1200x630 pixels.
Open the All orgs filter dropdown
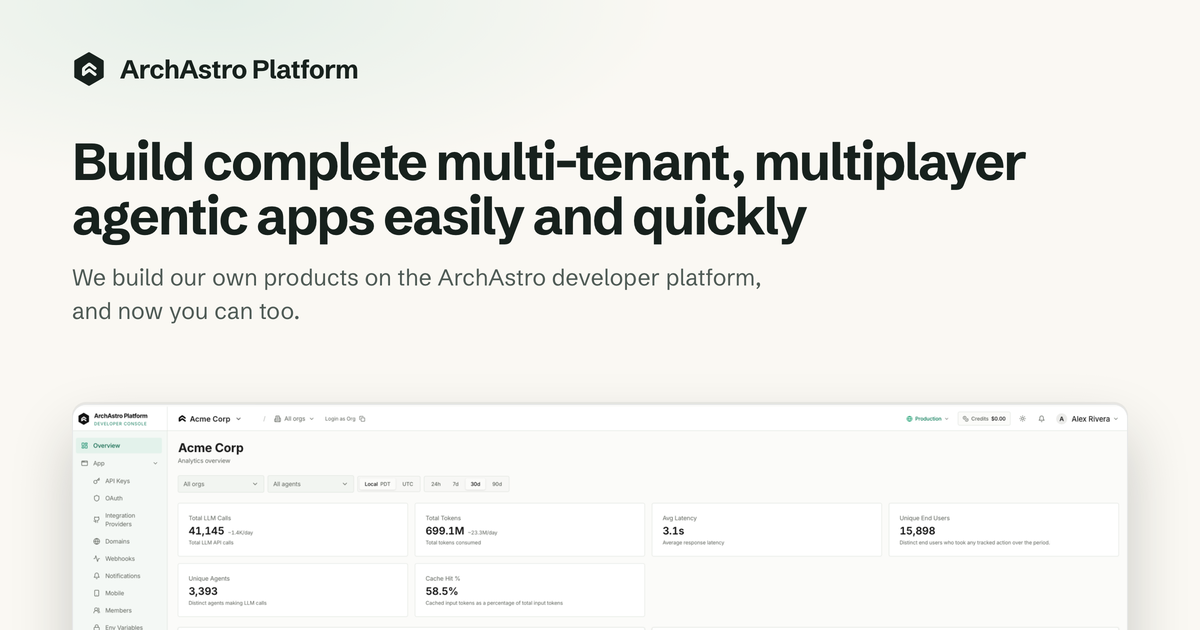pyautogui.click(x=221, y=484)
